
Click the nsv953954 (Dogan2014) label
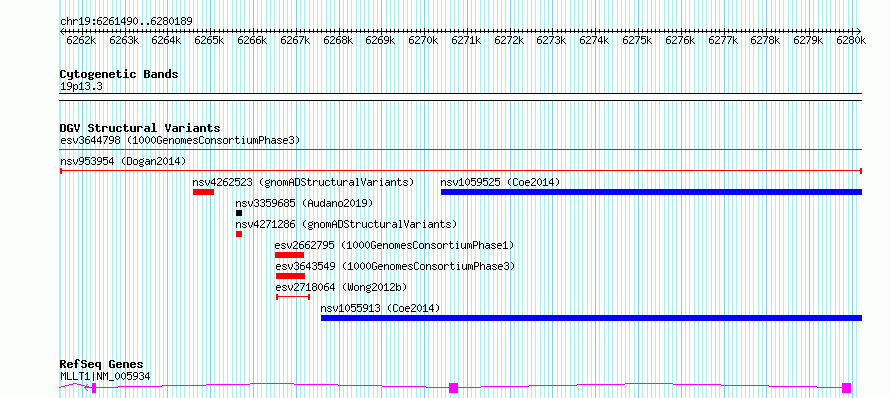pyautogui.click(x=123, y=161)
